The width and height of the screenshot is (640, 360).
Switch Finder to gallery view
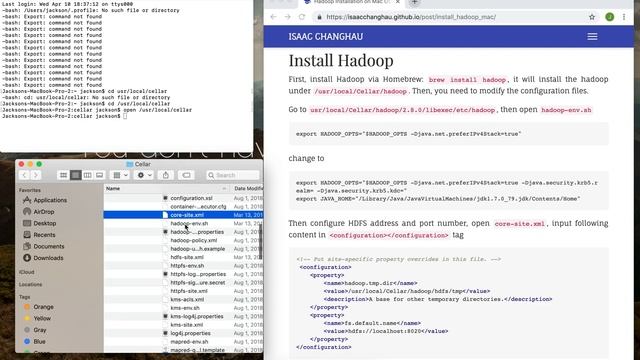pos(99,175)
